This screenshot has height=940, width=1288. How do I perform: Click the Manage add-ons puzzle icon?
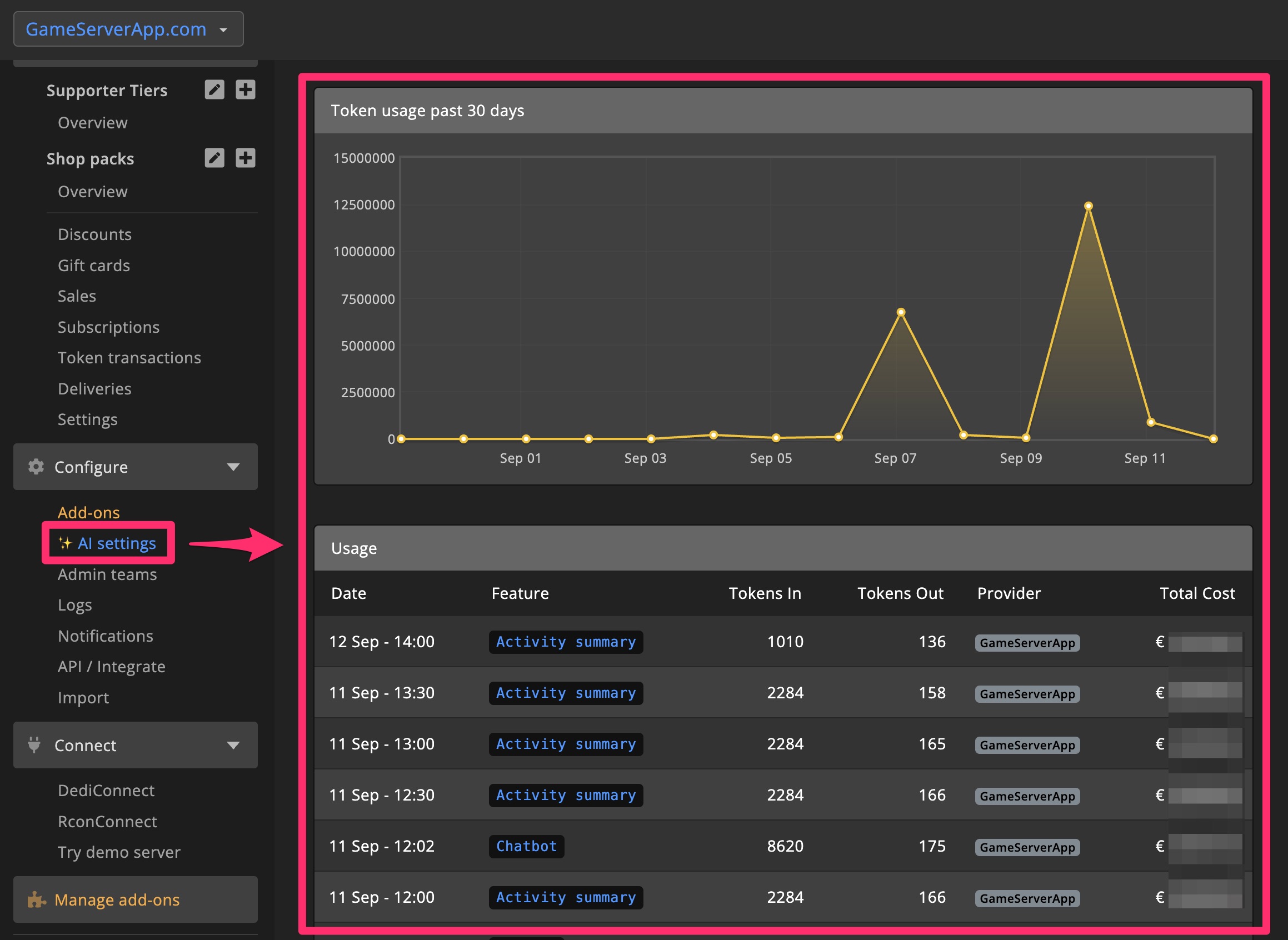point(37,899)
